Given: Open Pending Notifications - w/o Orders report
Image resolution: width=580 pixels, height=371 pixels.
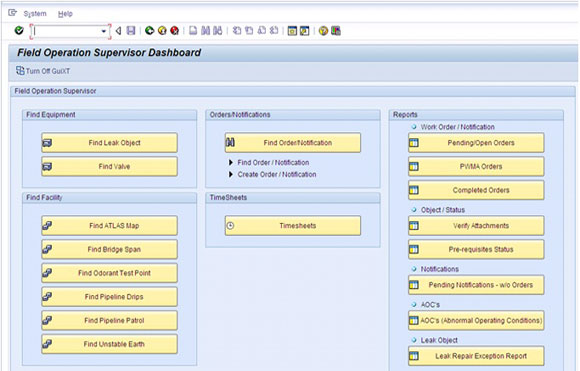Looking at the screenshot, I should tap(476, 285).
